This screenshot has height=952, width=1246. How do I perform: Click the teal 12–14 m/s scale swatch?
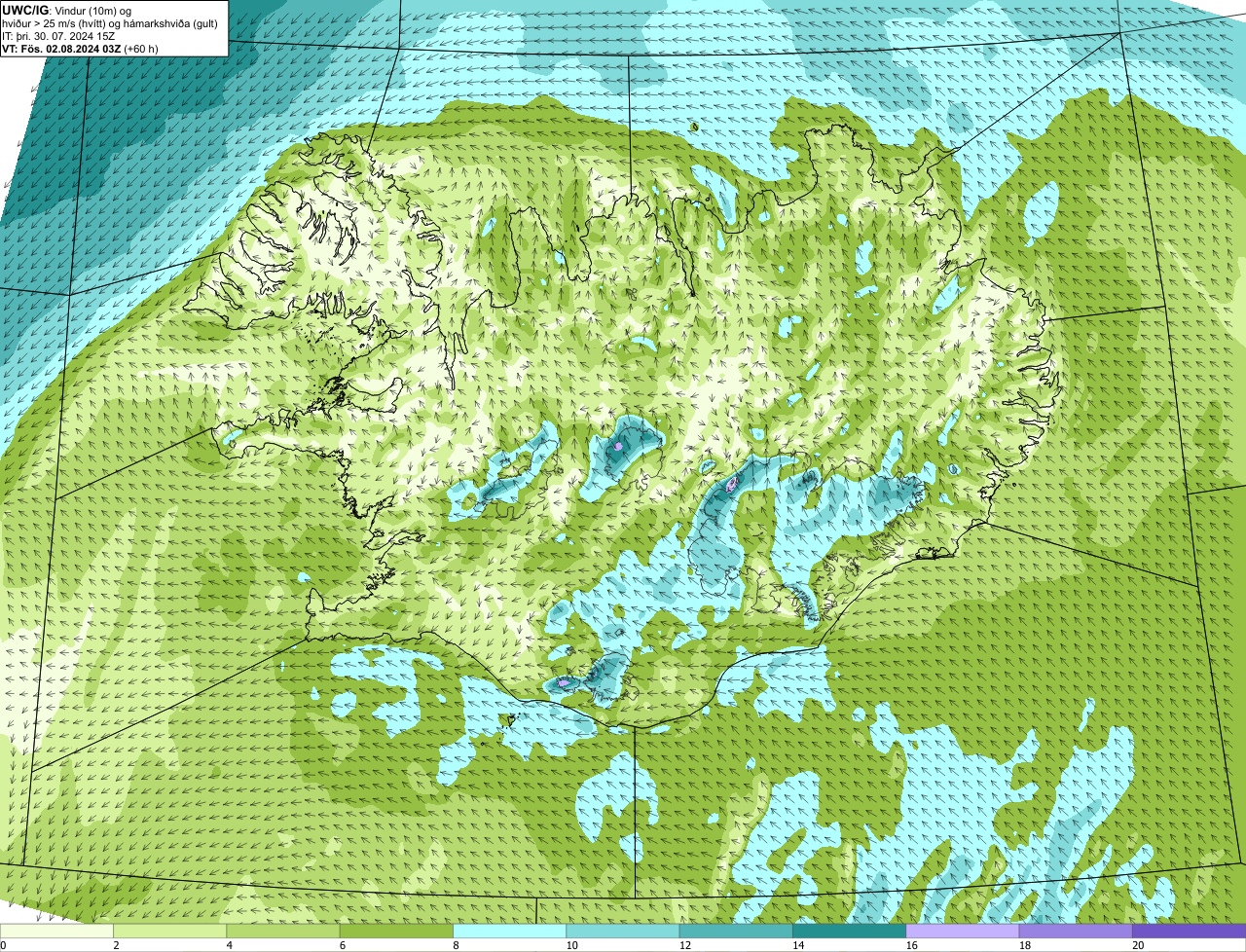736,932
